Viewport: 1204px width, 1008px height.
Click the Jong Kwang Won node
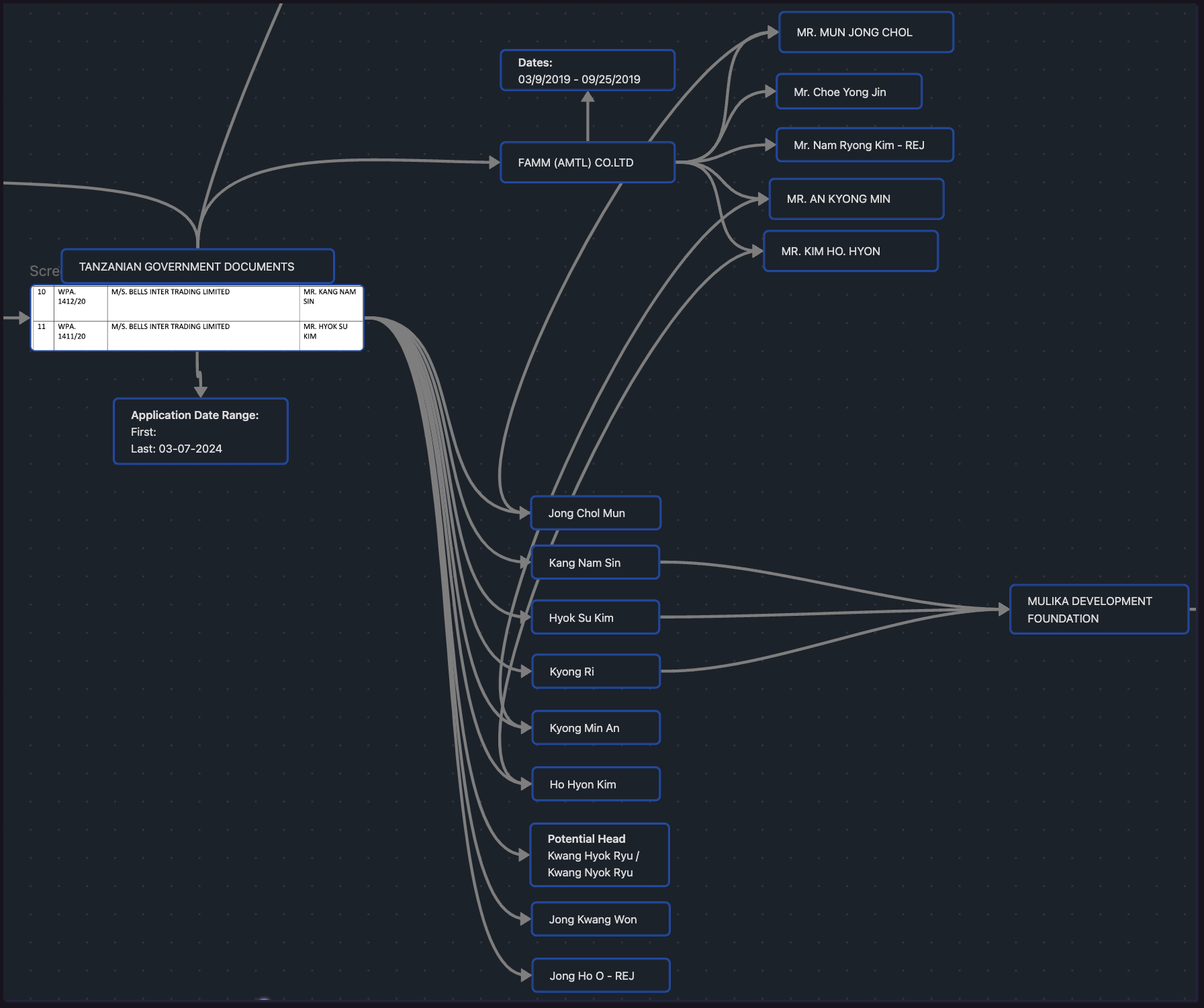pyautogui.click(x=600, y=919)
